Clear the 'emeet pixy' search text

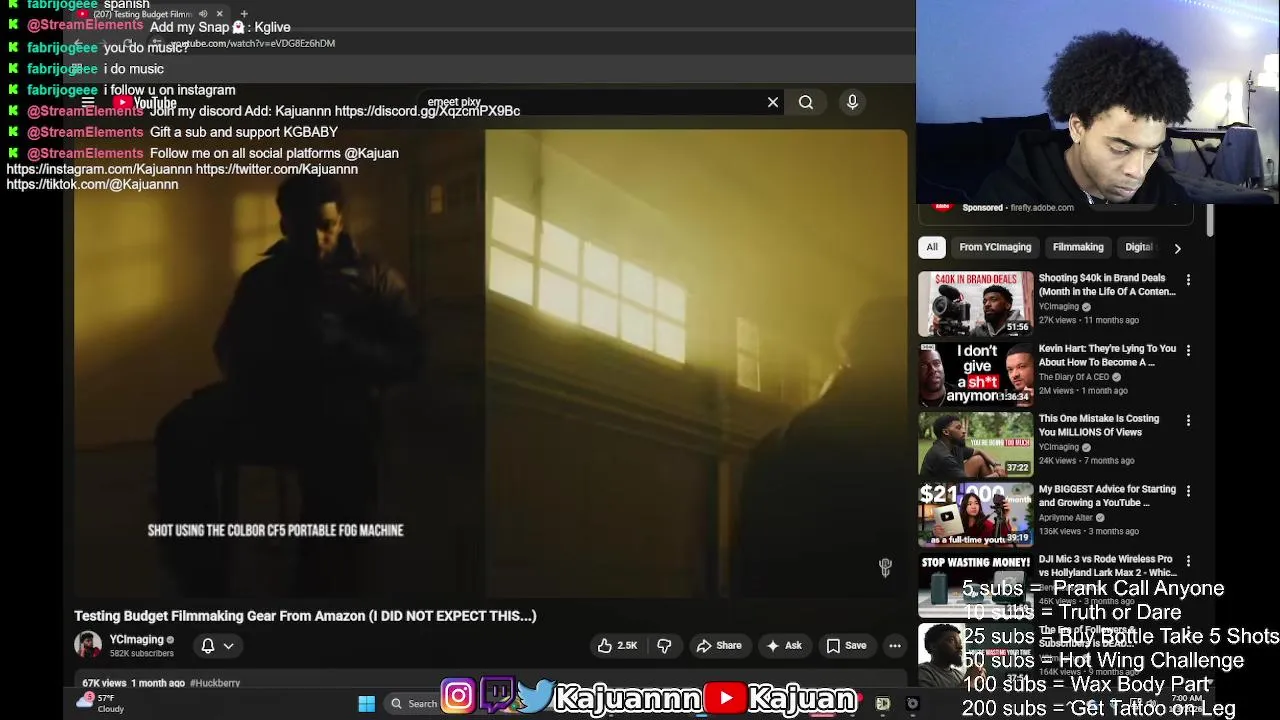(773, 102)
